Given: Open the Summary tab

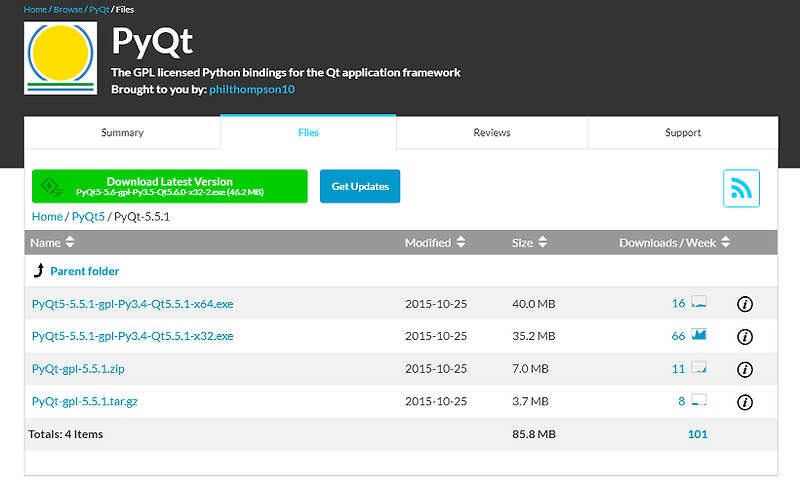Looking at the screenshot, I should 122,133.
